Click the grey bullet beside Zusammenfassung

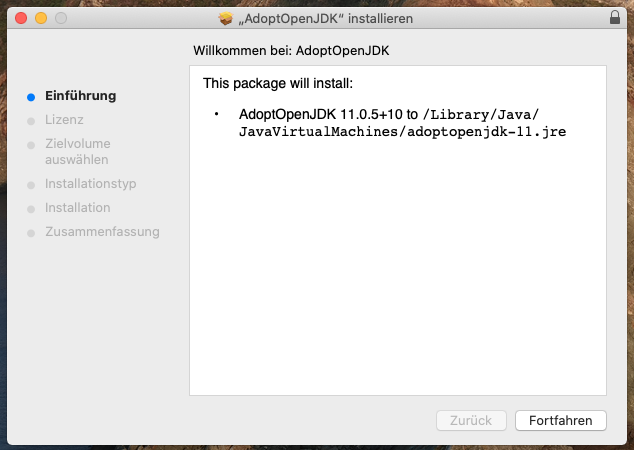(32, 232)
